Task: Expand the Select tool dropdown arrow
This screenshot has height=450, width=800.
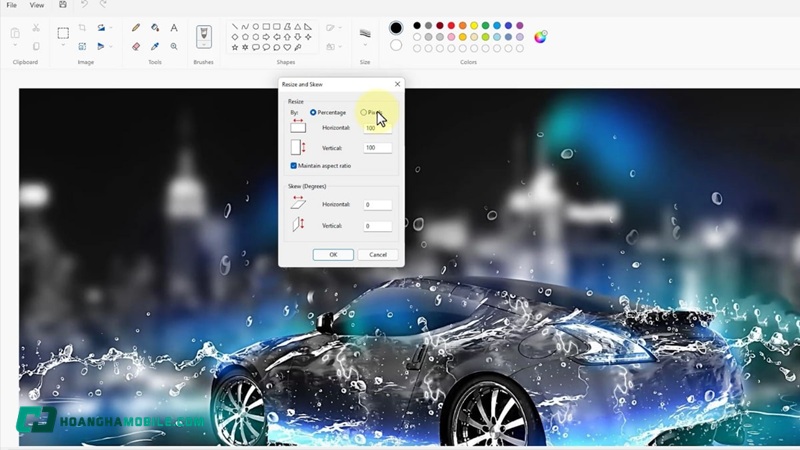Action: point(63,46)
